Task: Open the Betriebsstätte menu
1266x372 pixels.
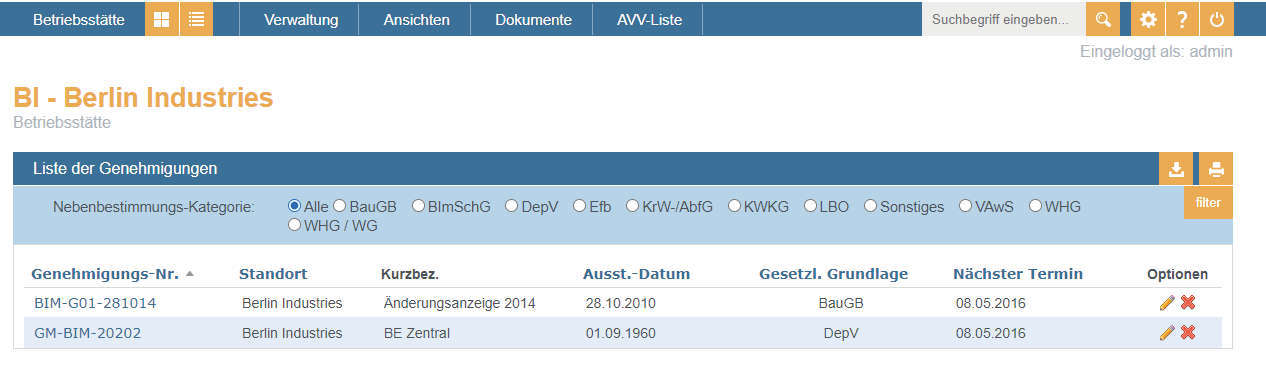Action: pyautogui.click(x=79, y=19)
